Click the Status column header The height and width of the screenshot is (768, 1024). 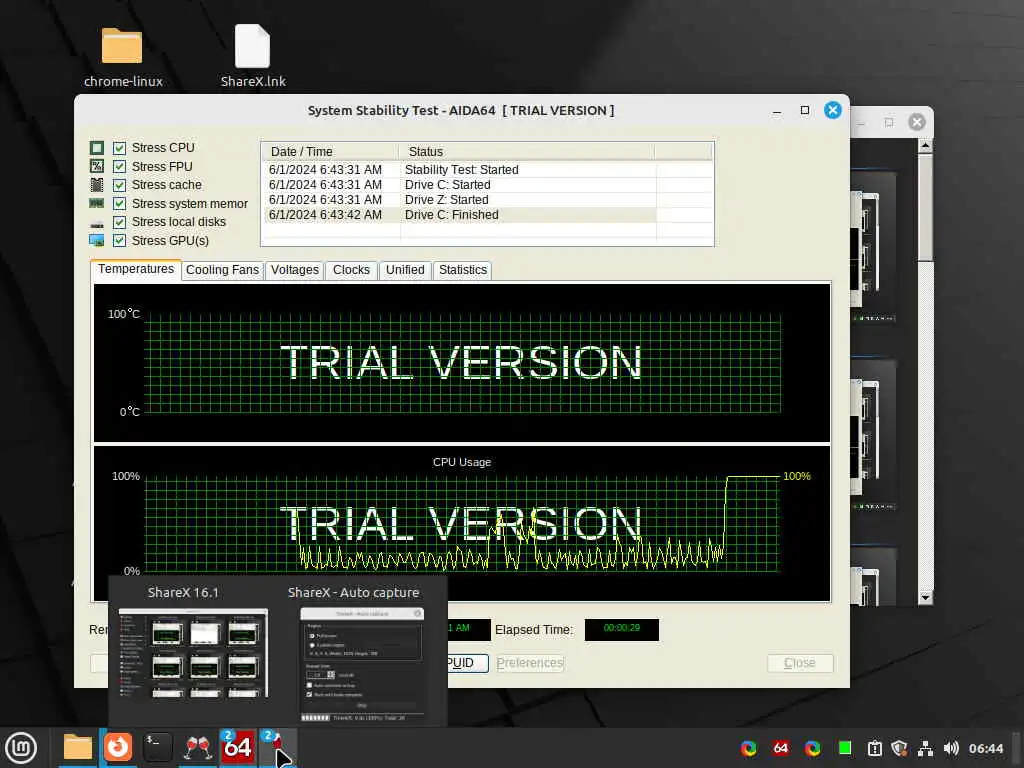coord(526,152)
